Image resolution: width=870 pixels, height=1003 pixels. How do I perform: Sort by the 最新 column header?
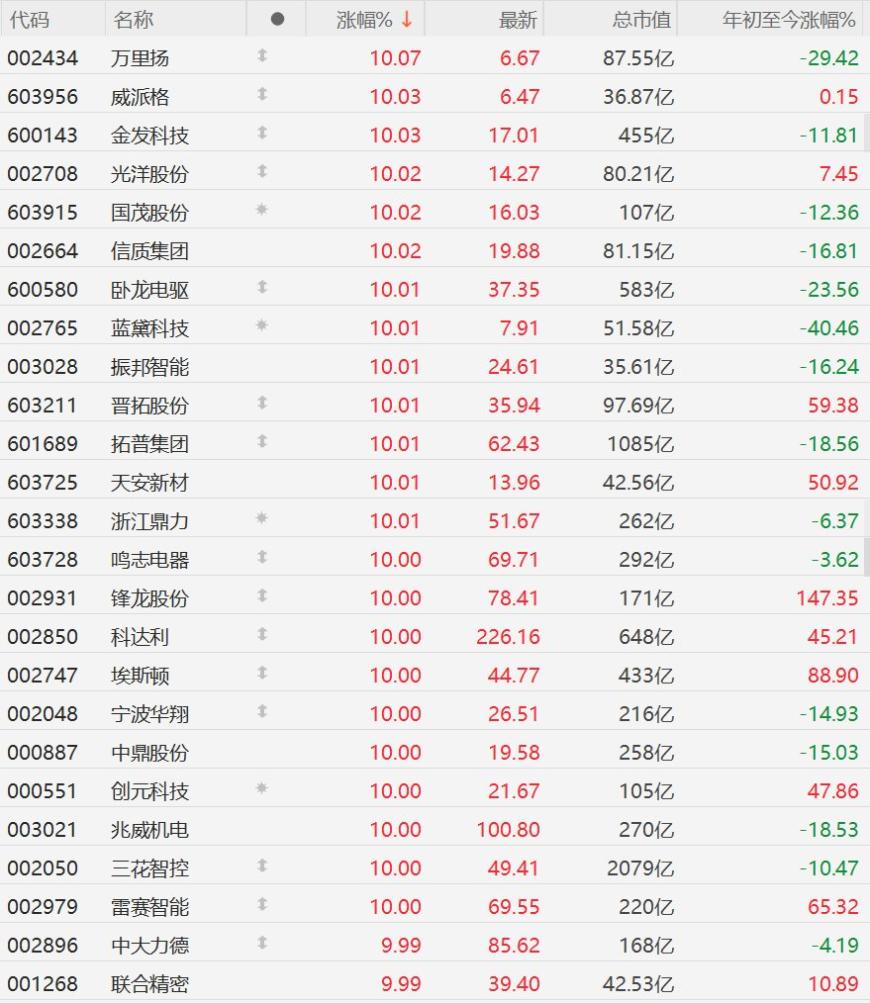point(518,20)
